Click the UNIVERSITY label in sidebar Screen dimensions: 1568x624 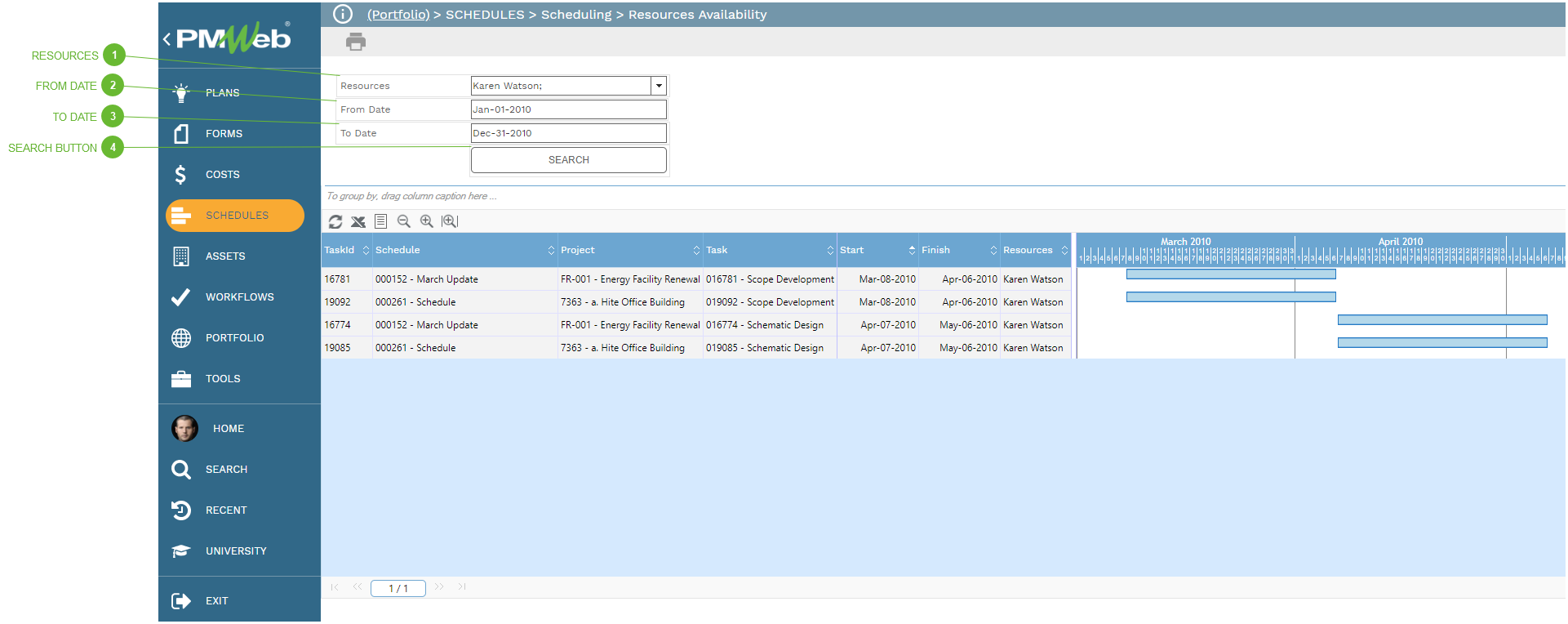(x=236, y=551)
